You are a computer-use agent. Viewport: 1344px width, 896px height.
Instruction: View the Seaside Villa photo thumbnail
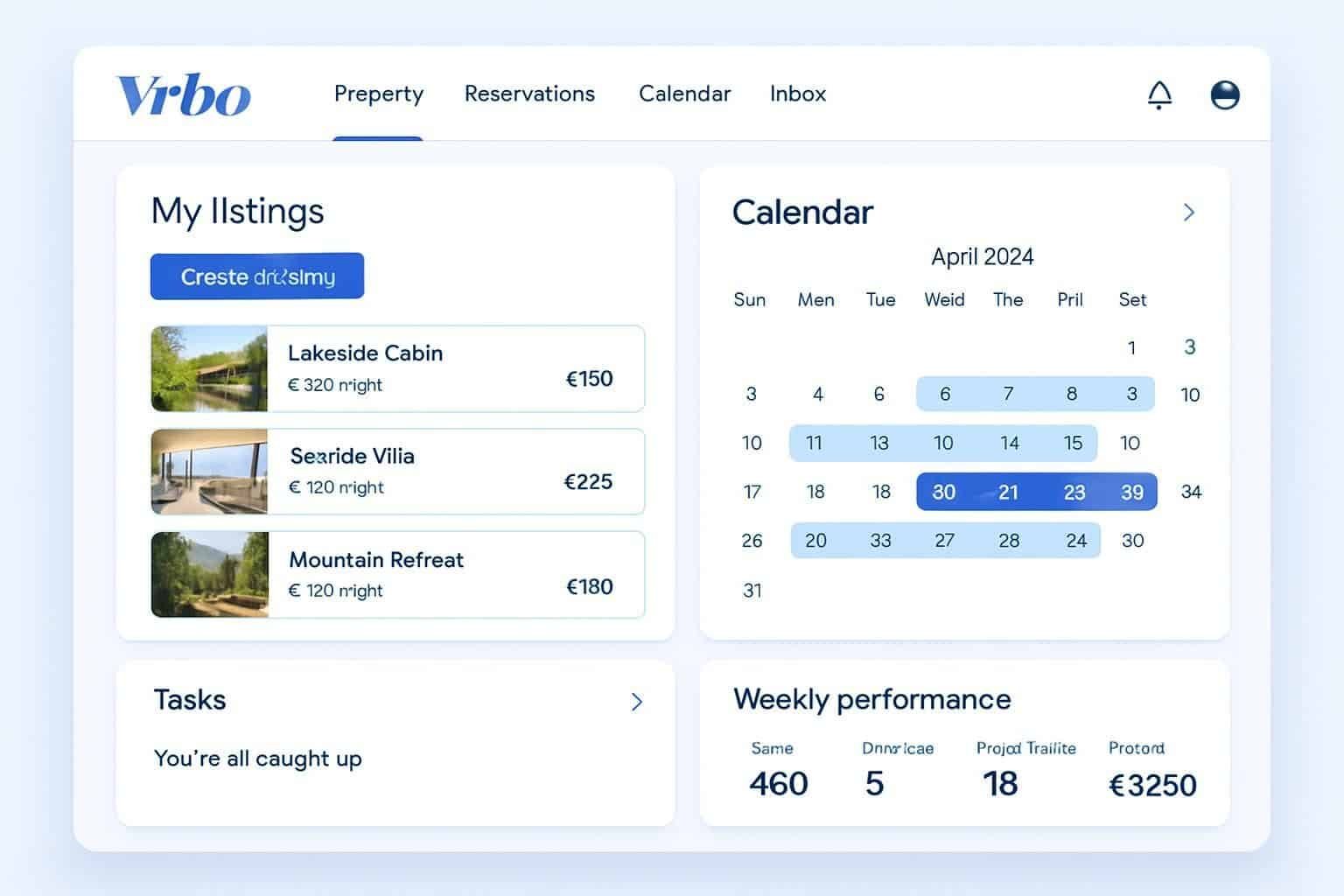pos(210,472)
